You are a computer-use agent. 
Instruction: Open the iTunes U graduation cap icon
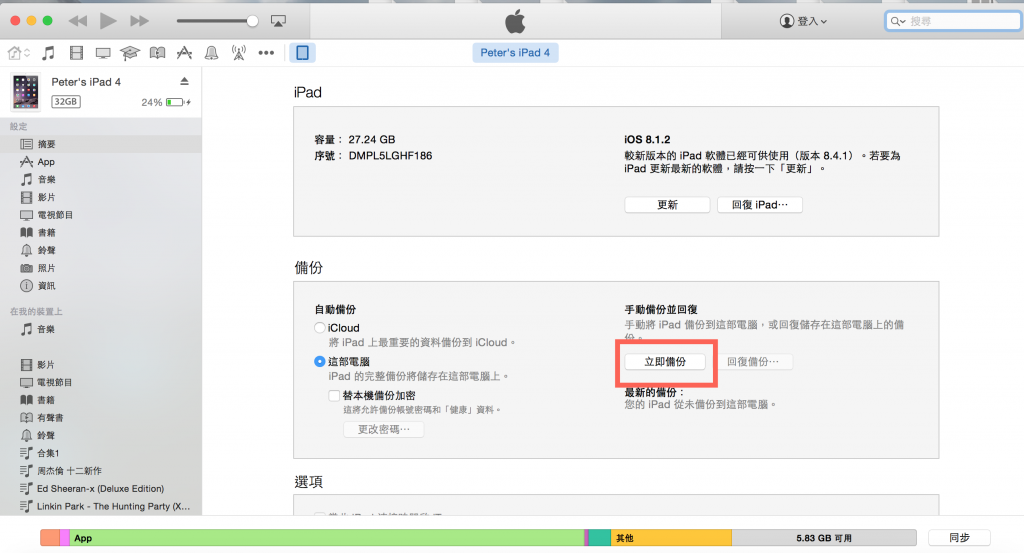point(129,53)
